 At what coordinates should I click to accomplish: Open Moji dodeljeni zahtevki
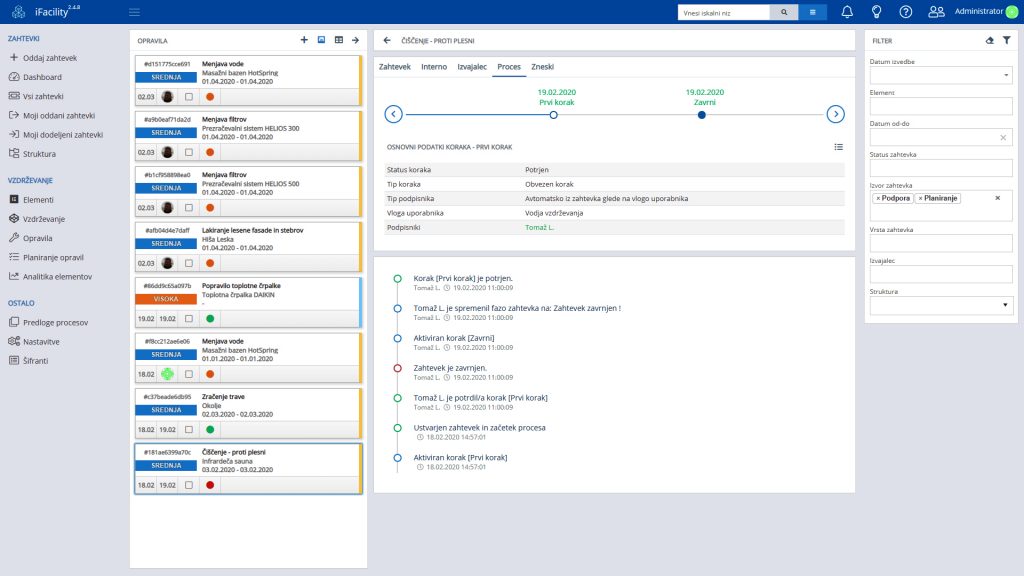pos(63,135)
